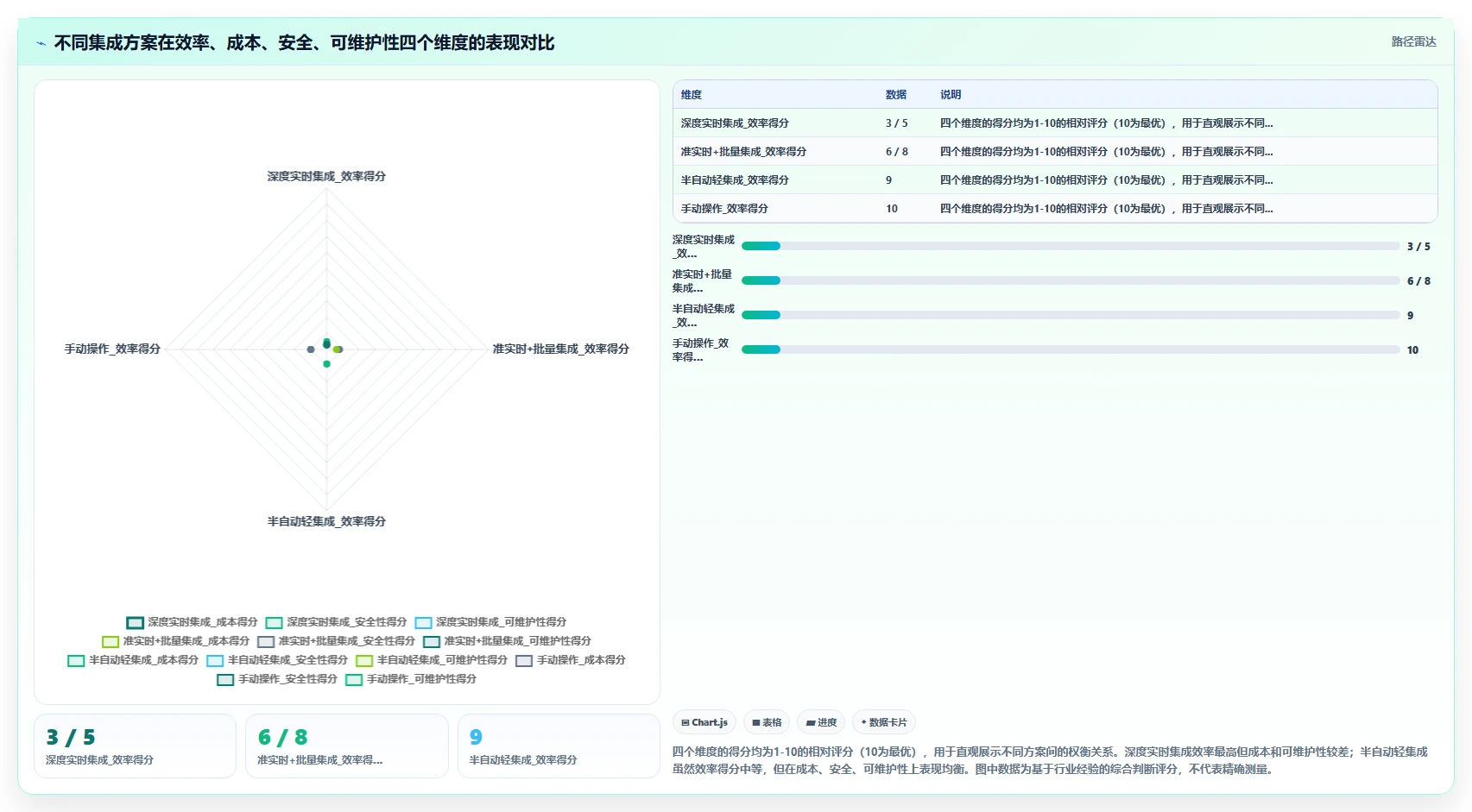Toggle legend 半自动轻集成_成本得分

133,660
